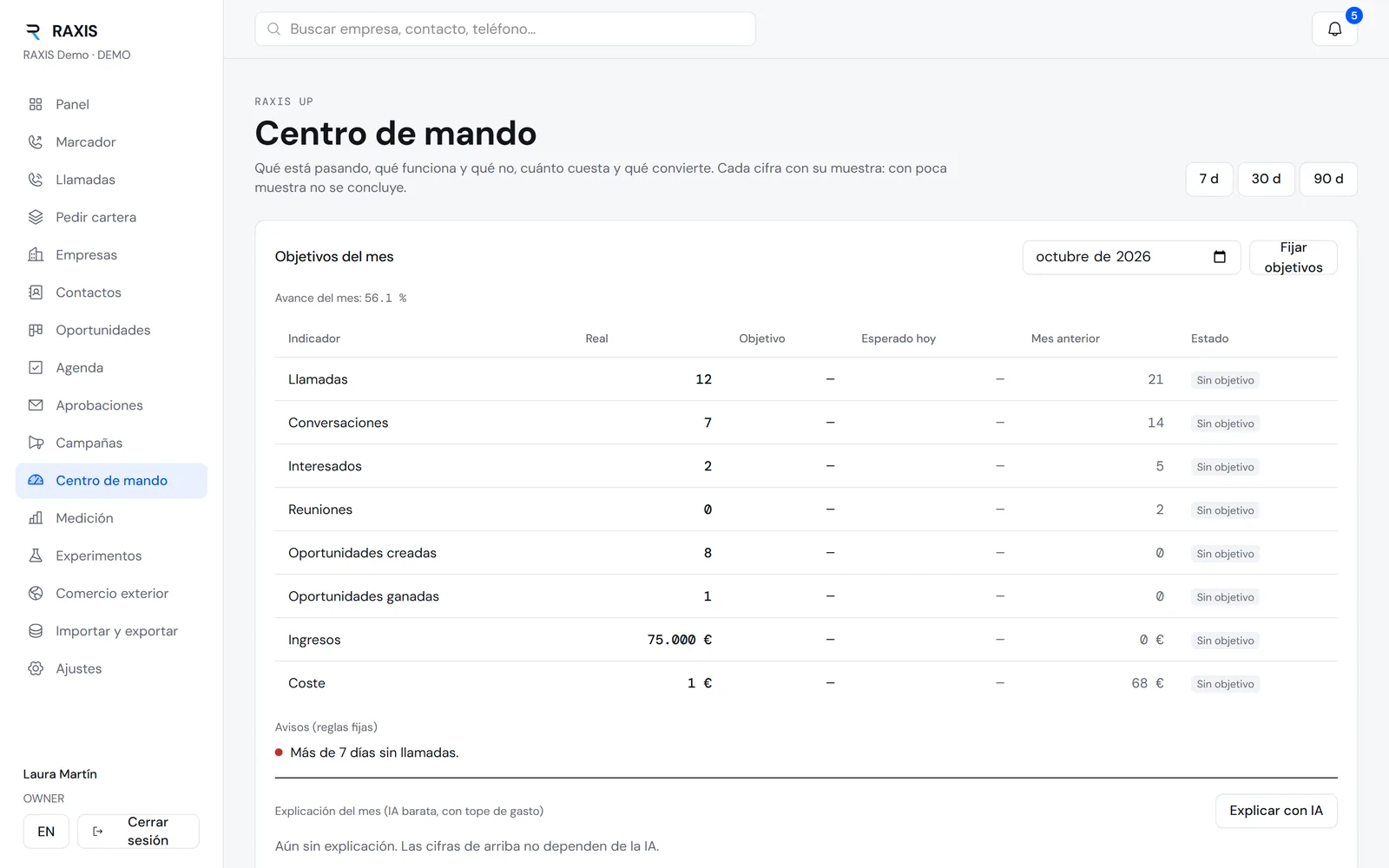
Task: Click the Mes anterior column header
Action: (1065, 339)
